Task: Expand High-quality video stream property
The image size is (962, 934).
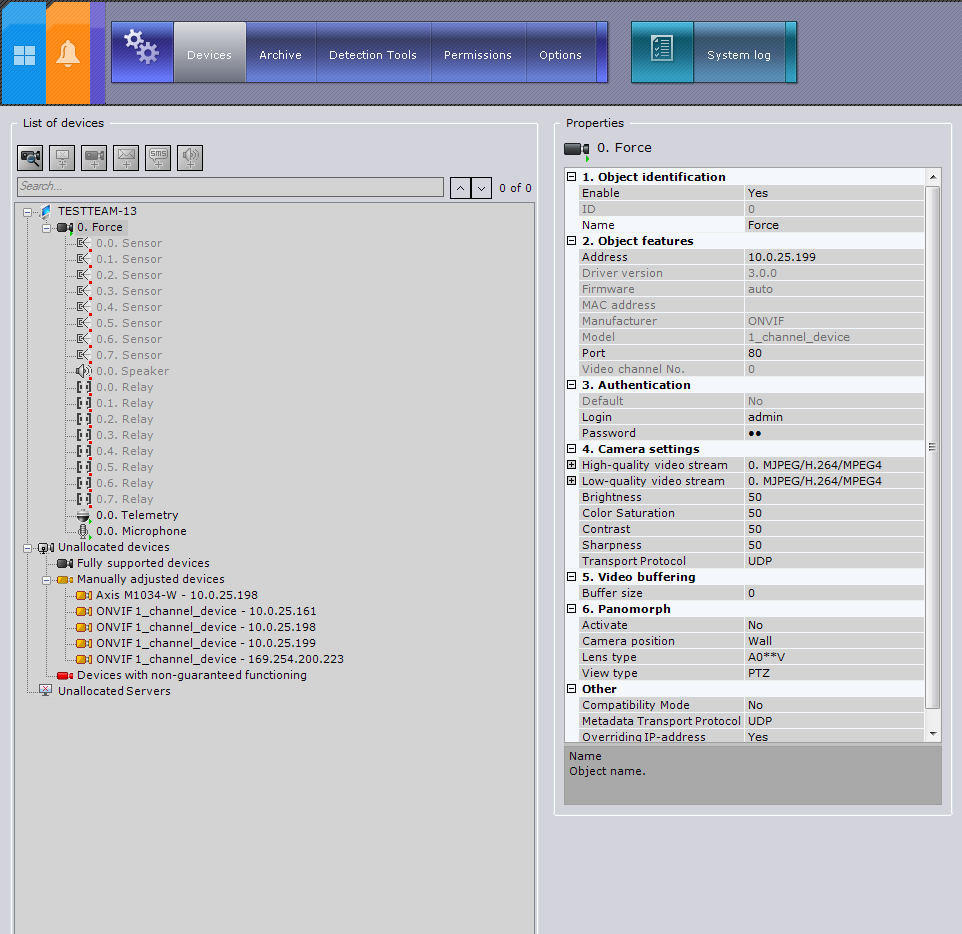Action: click(x=572, y=465)
